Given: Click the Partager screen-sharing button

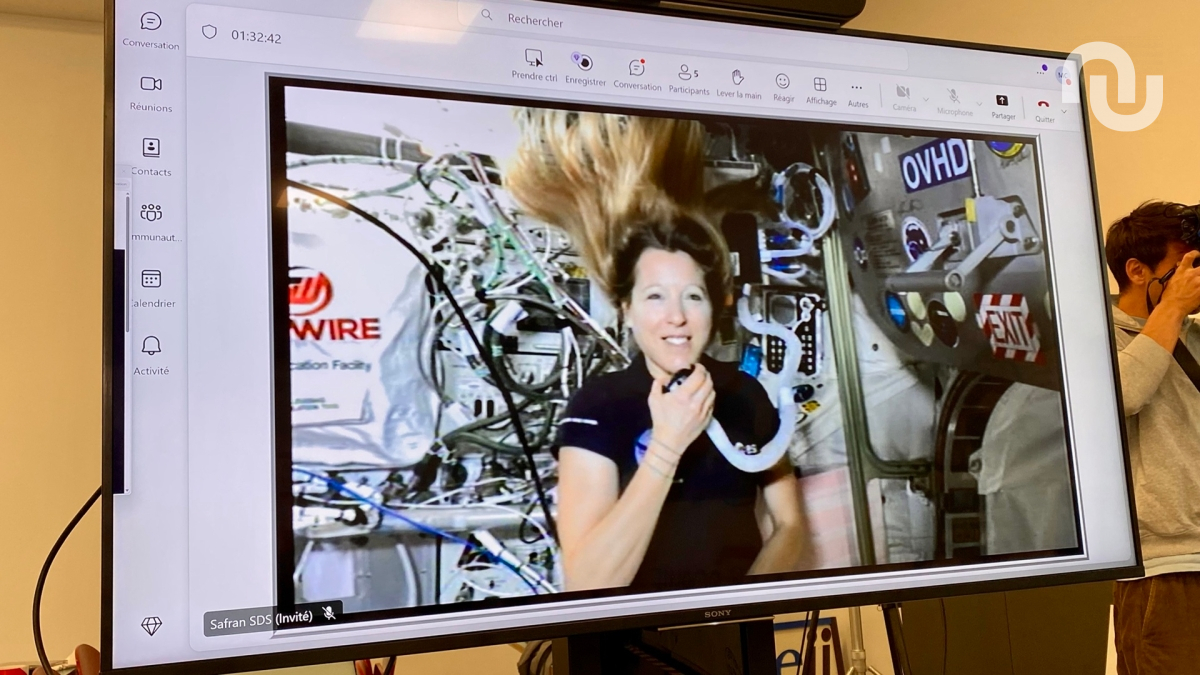Looking at the screenshot, I should pos(1002,99).
